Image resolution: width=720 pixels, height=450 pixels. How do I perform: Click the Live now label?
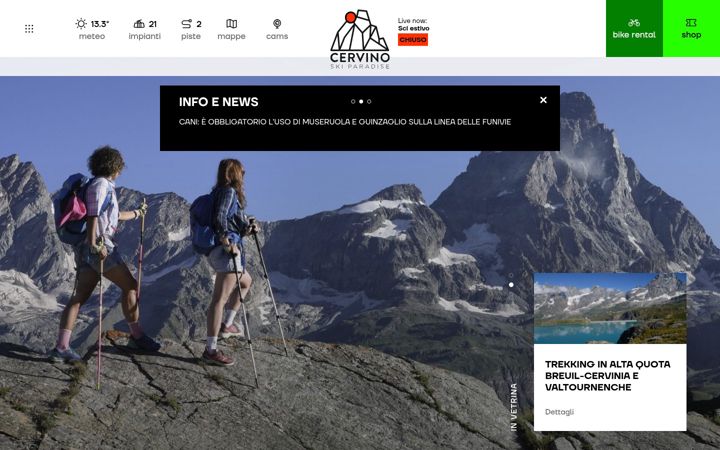pyautogui.click(x=412, y=21)
